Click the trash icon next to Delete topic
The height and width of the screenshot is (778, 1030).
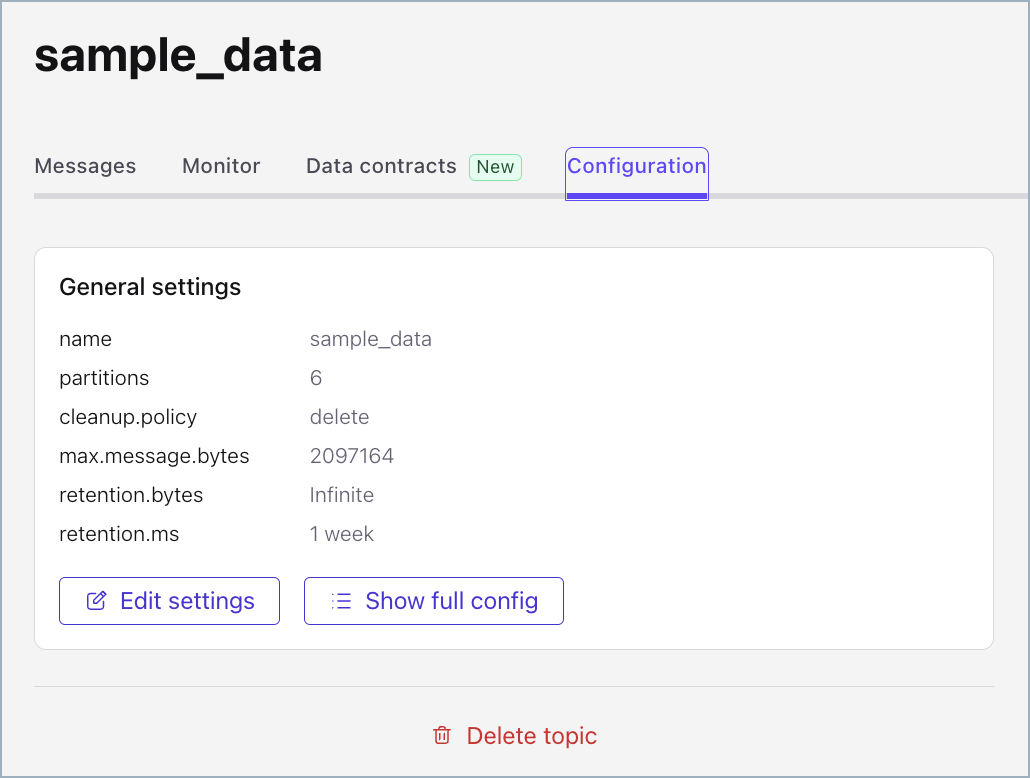[x=441, y=735]
